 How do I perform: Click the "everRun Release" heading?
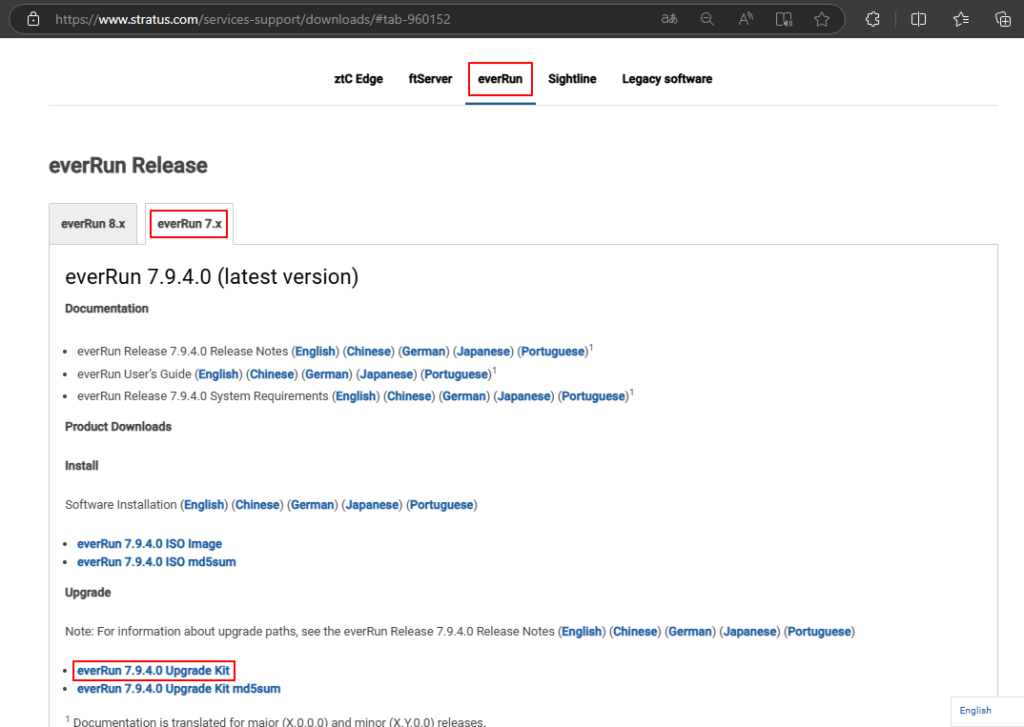128,165
